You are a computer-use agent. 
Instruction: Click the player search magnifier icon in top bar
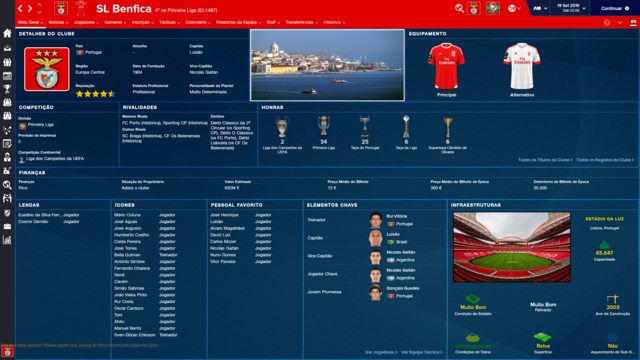coord(459,8)
